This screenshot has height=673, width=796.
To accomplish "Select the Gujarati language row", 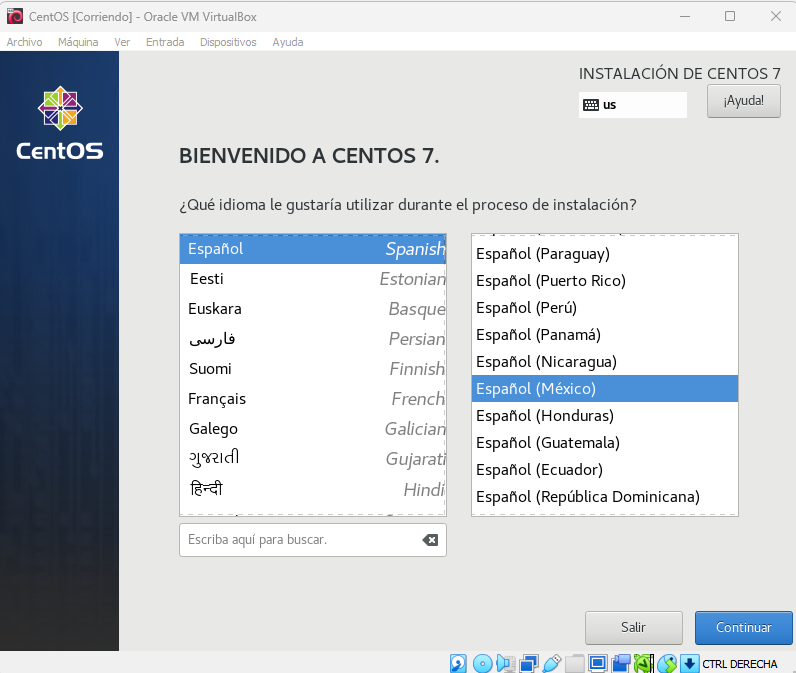I will [x=313, y=458].
